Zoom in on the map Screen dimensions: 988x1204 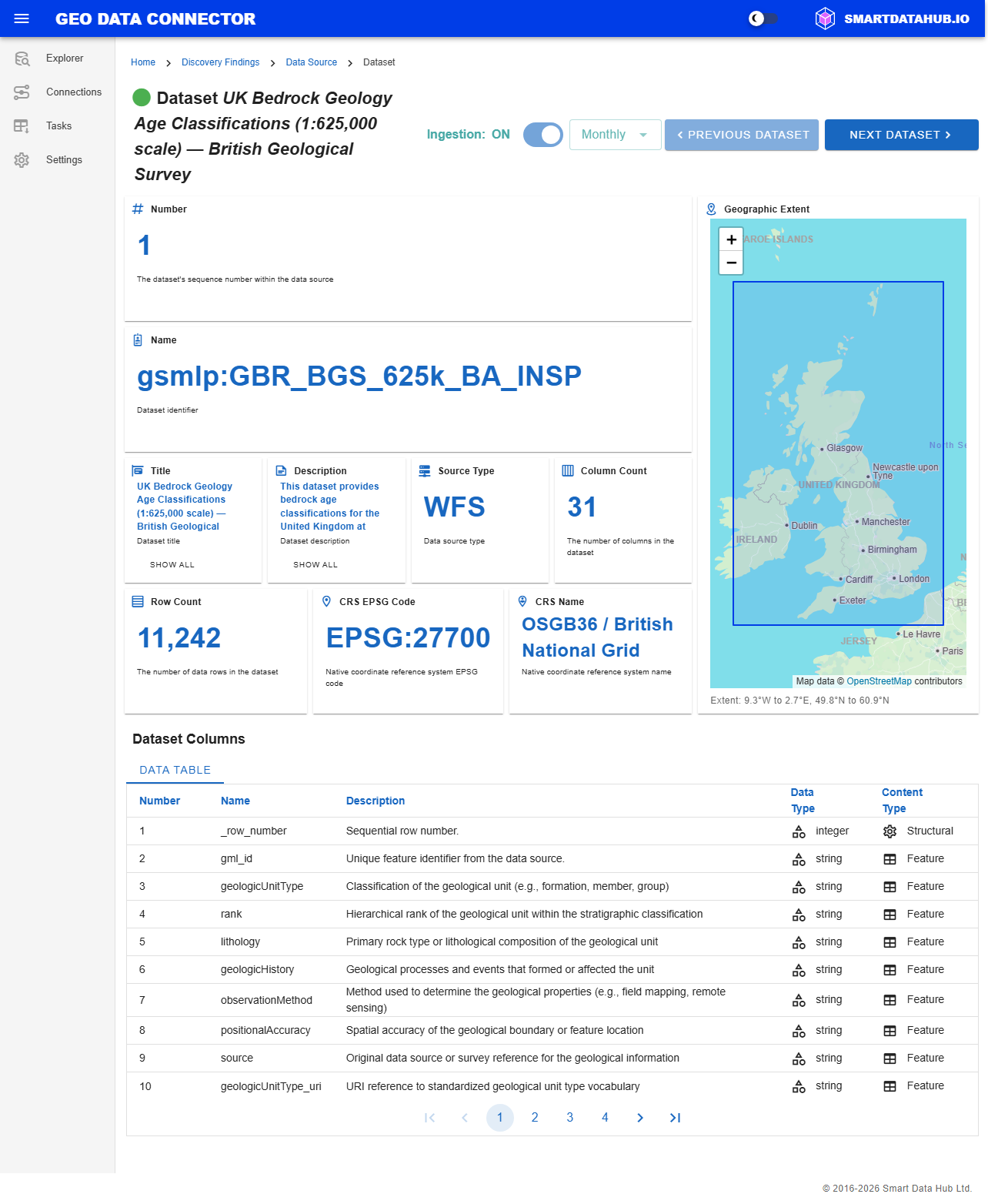732,239
